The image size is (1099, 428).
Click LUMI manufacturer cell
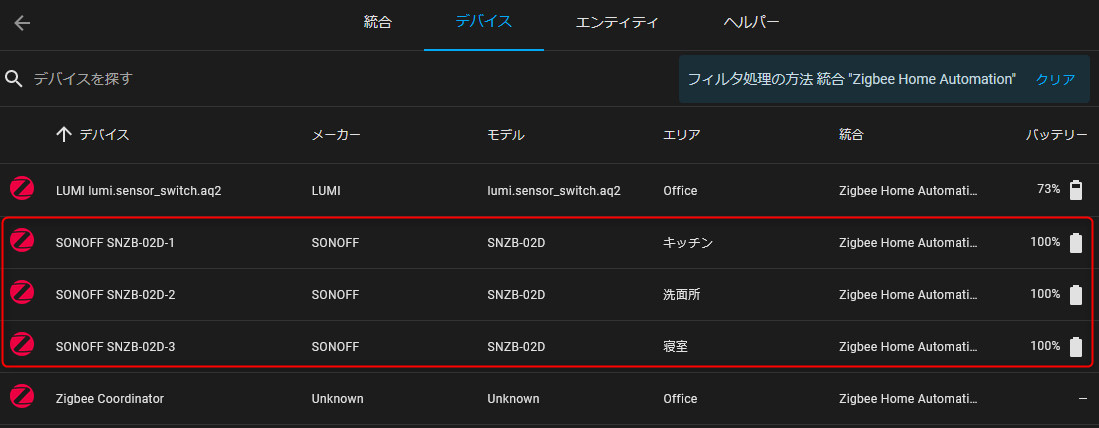pyautogui.click(x=326, y=190)
